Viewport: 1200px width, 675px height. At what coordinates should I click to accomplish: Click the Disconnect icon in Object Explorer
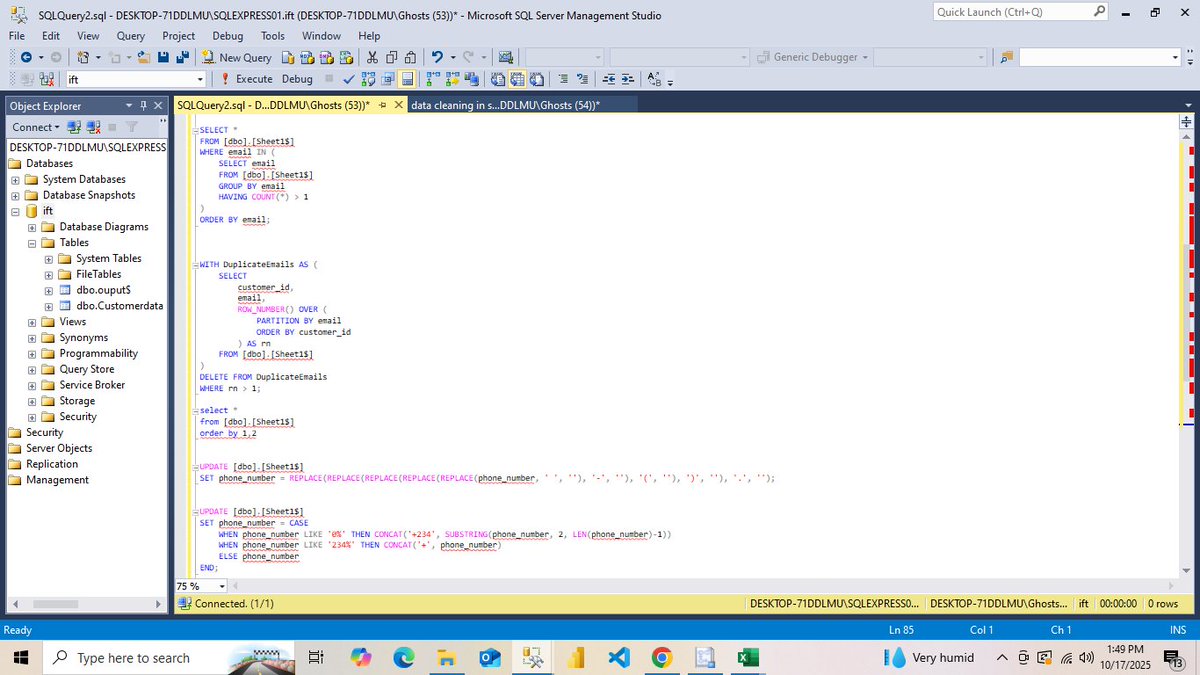click(x=93, y=127)
